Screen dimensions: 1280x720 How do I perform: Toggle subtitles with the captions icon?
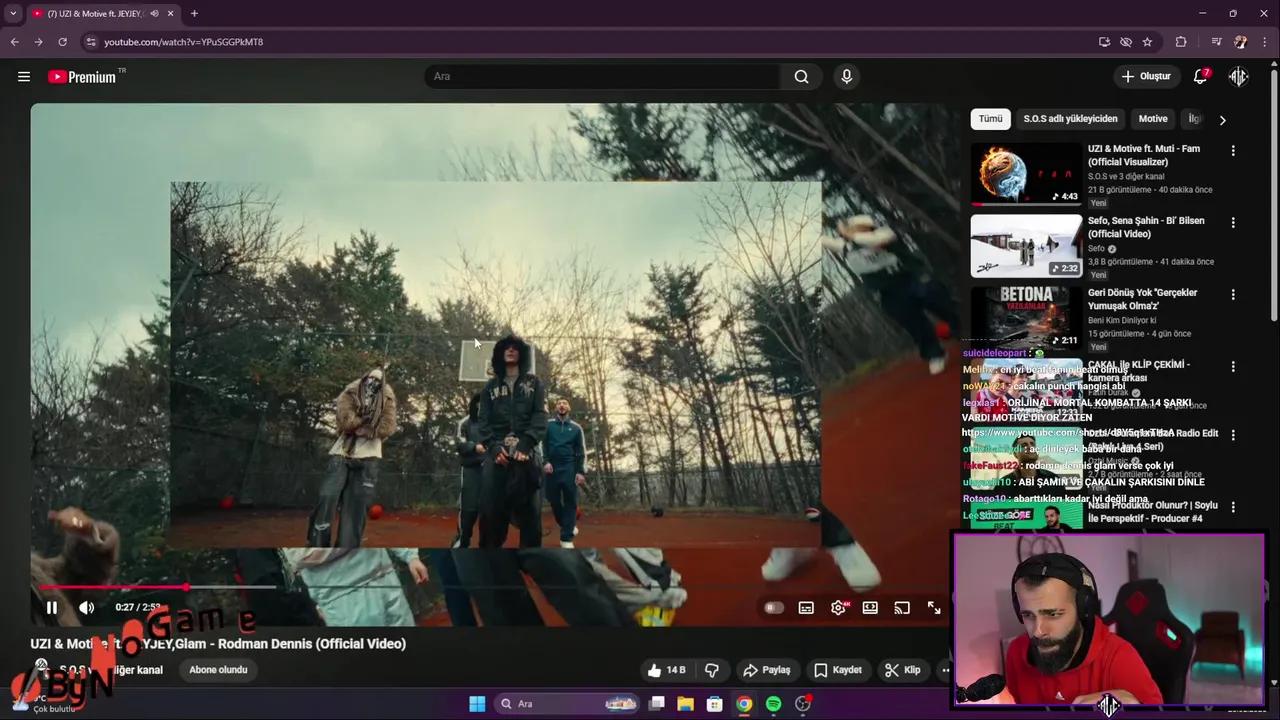(x=806, y=607)
